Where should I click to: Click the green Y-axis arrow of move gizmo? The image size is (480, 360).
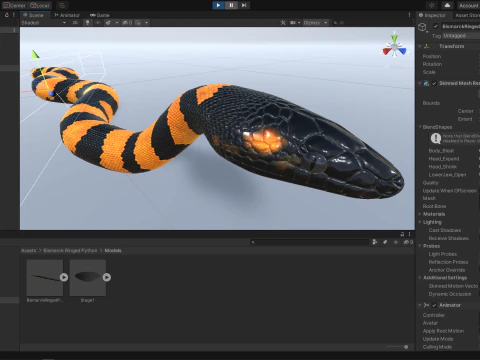[35, 54]
